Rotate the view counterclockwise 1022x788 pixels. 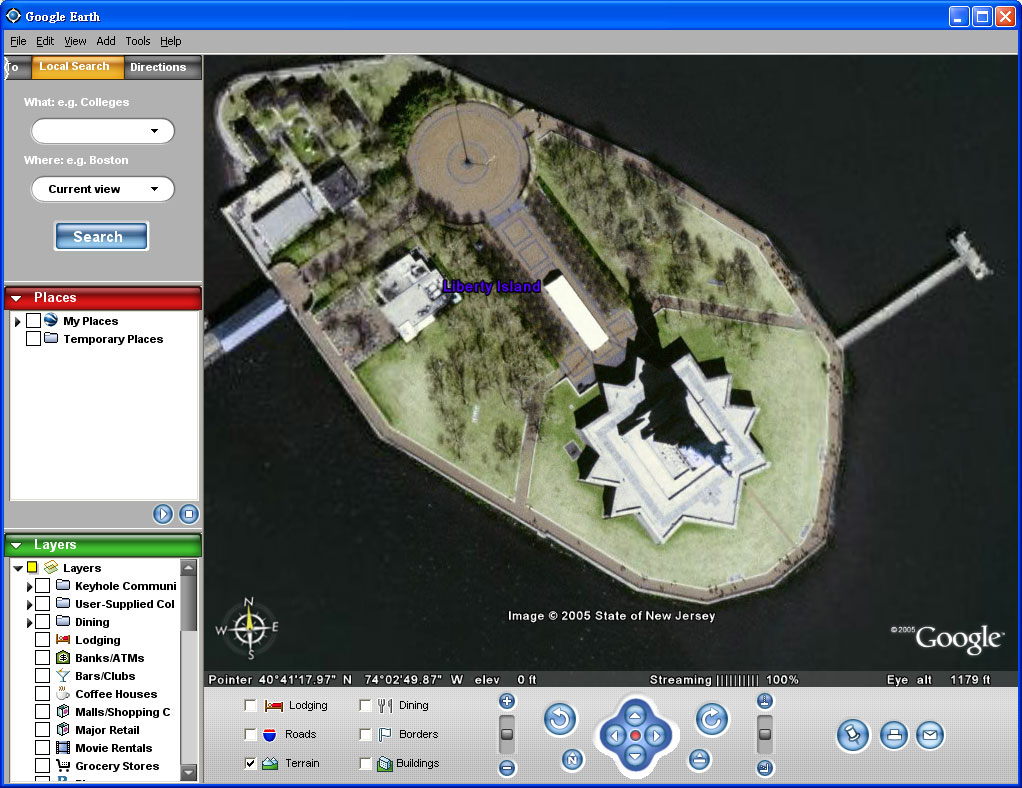tap(560, 720)
